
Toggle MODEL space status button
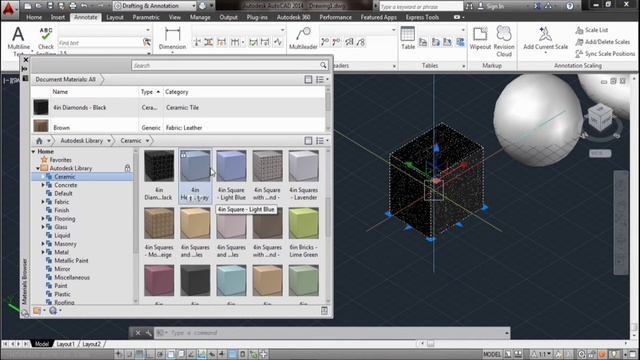pyautogui.click(x=492, y=354)
